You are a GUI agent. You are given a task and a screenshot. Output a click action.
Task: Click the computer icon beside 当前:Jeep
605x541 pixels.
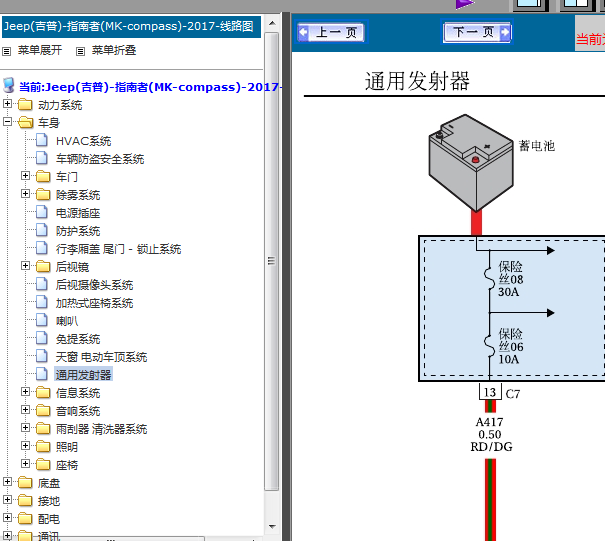[x=8, y=86]
